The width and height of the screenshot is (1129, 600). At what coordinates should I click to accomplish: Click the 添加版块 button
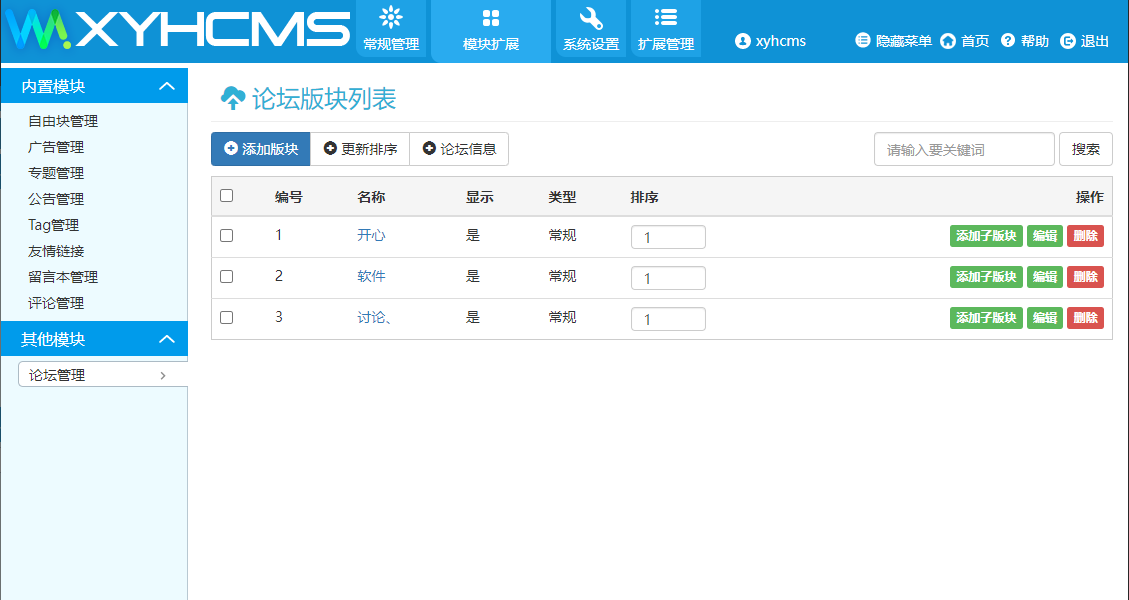(x=261, y=149)
